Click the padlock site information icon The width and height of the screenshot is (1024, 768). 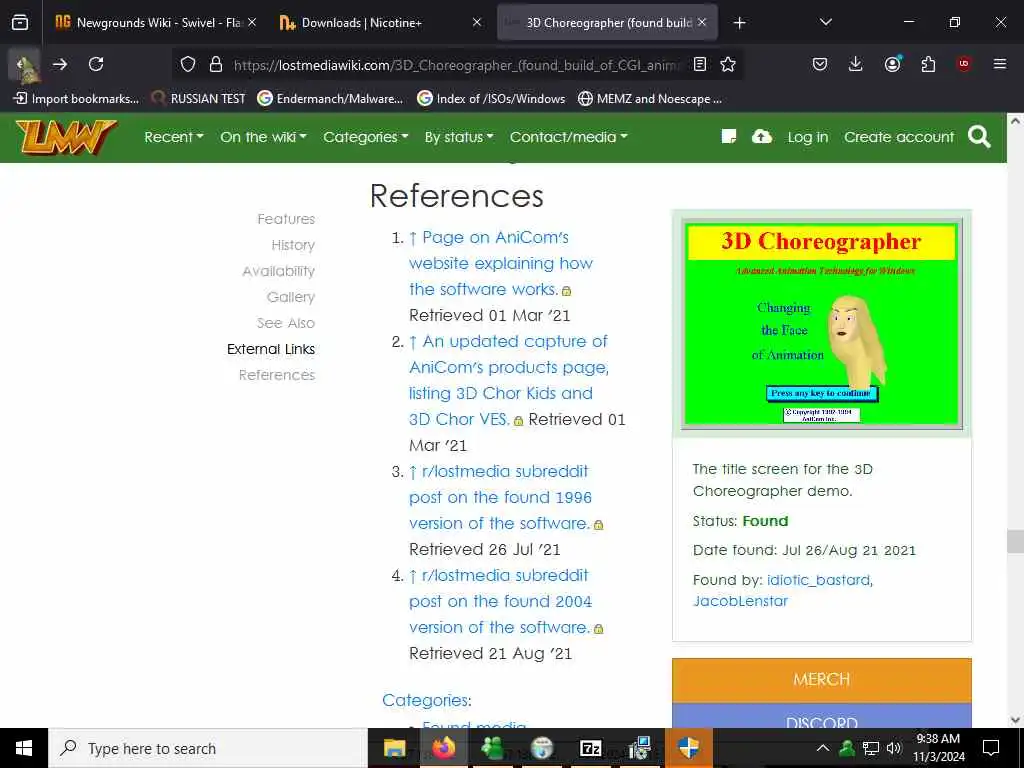pos(216,64)
